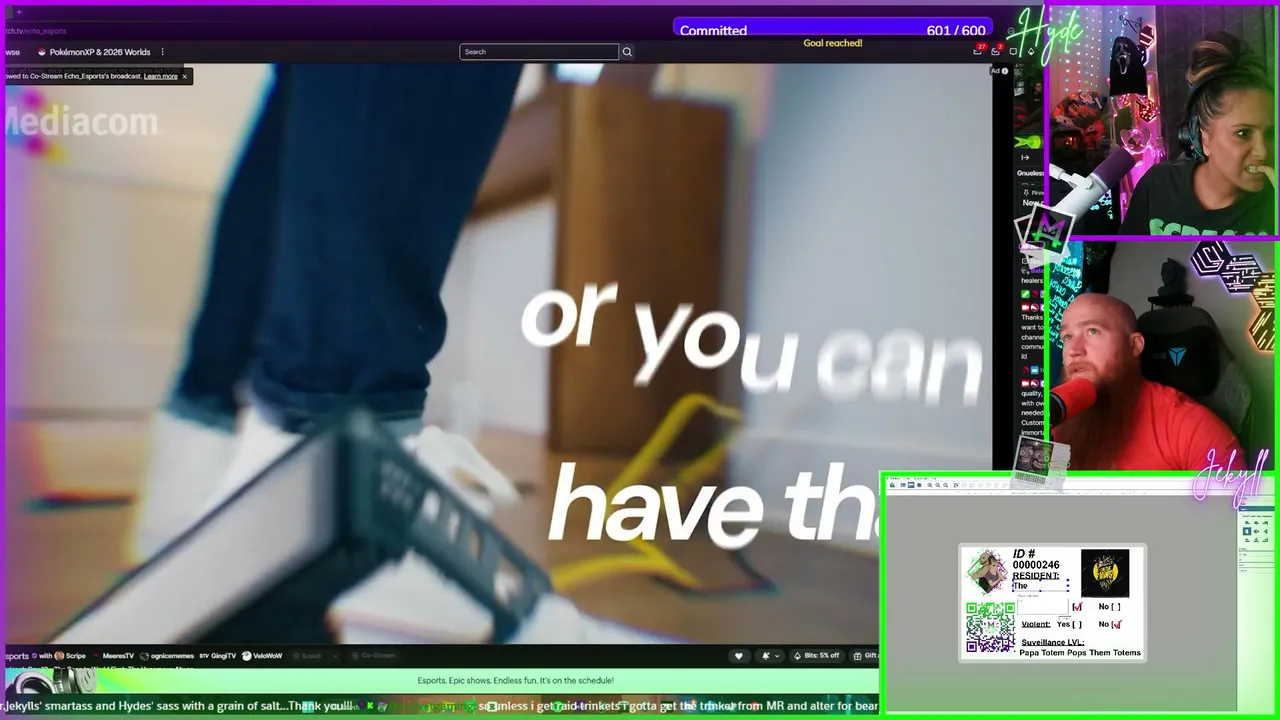Click the Goal reached! label

(833, 43)
